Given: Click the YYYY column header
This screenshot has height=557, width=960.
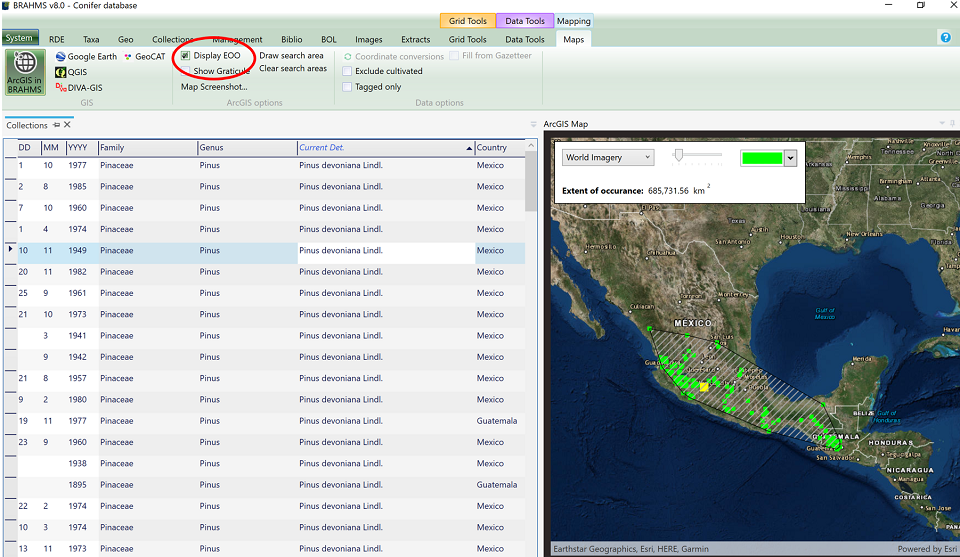Looking at the screenshot, I should pos(82,148).
